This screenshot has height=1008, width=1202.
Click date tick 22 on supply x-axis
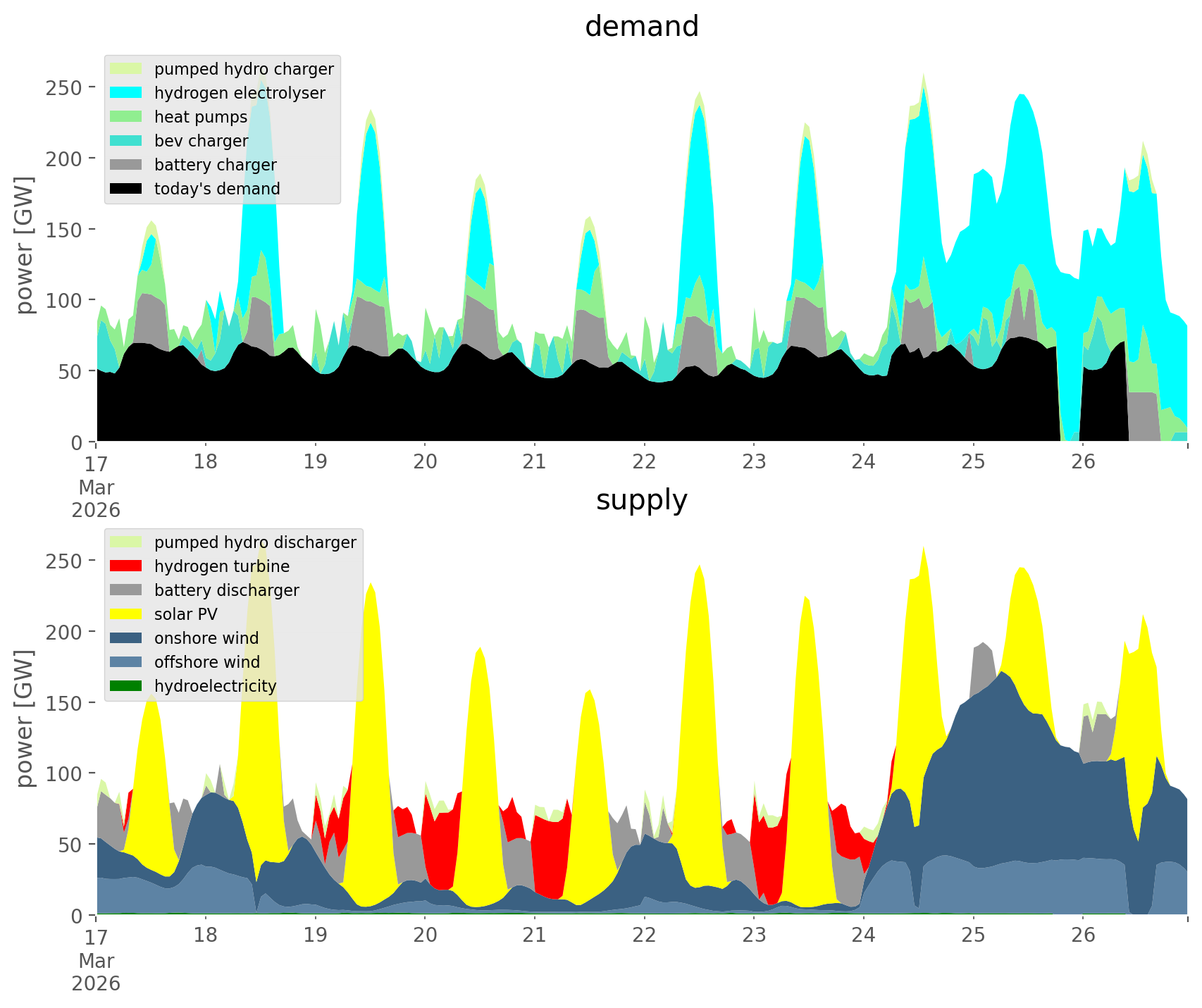(644, 935)
